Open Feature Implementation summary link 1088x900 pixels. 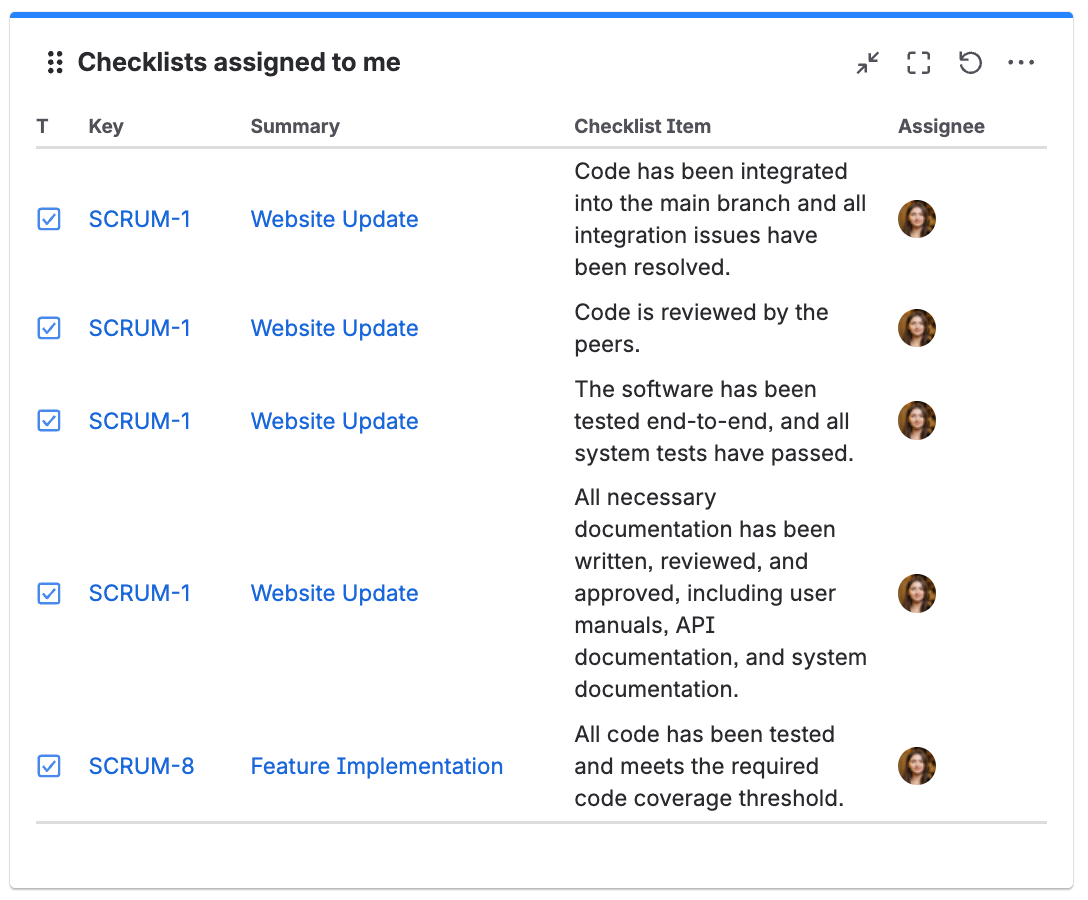coord(377,766)
